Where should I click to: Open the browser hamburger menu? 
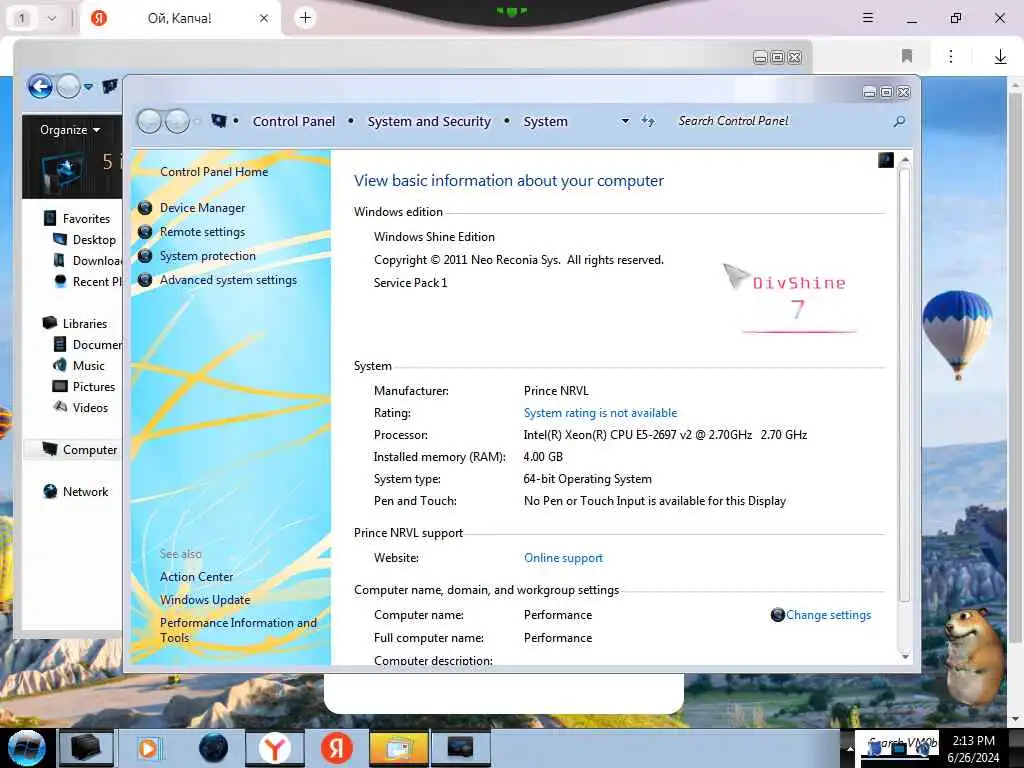tap(868, 18)
